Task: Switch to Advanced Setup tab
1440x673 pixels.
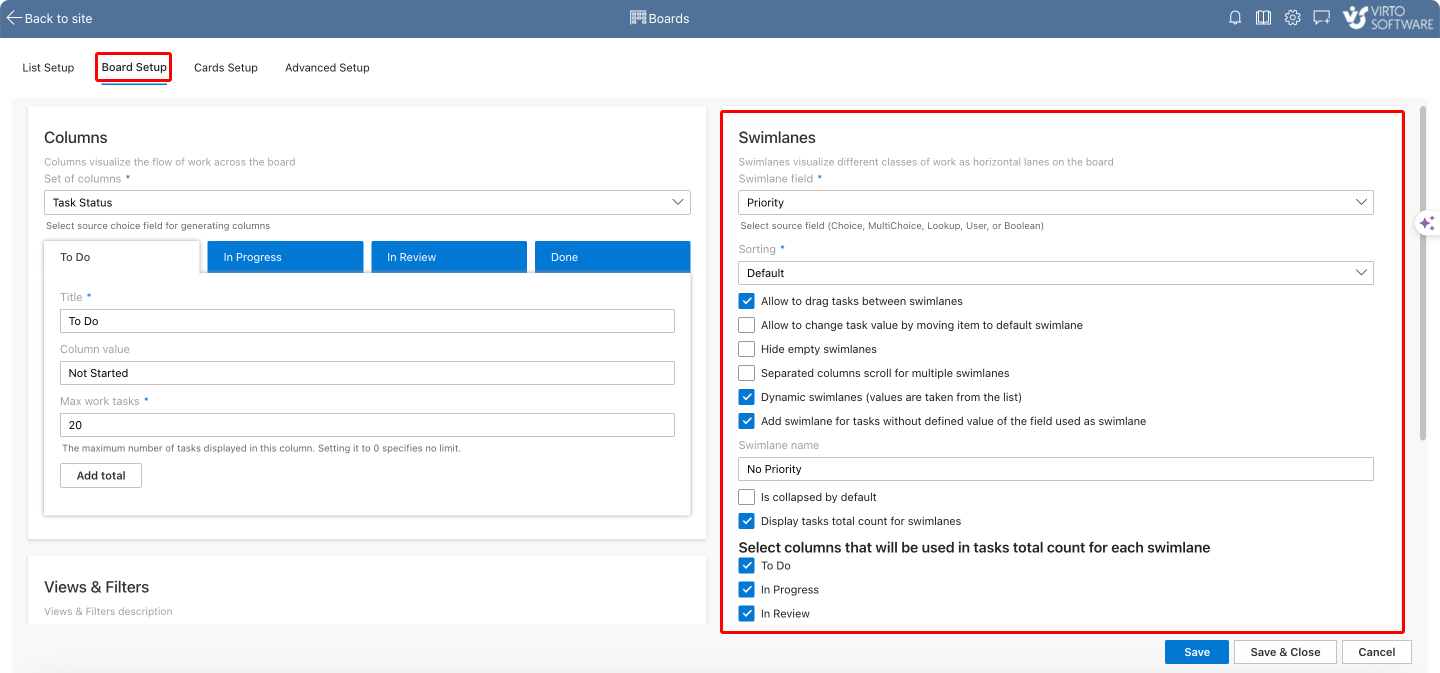Action: click(327, 68)
